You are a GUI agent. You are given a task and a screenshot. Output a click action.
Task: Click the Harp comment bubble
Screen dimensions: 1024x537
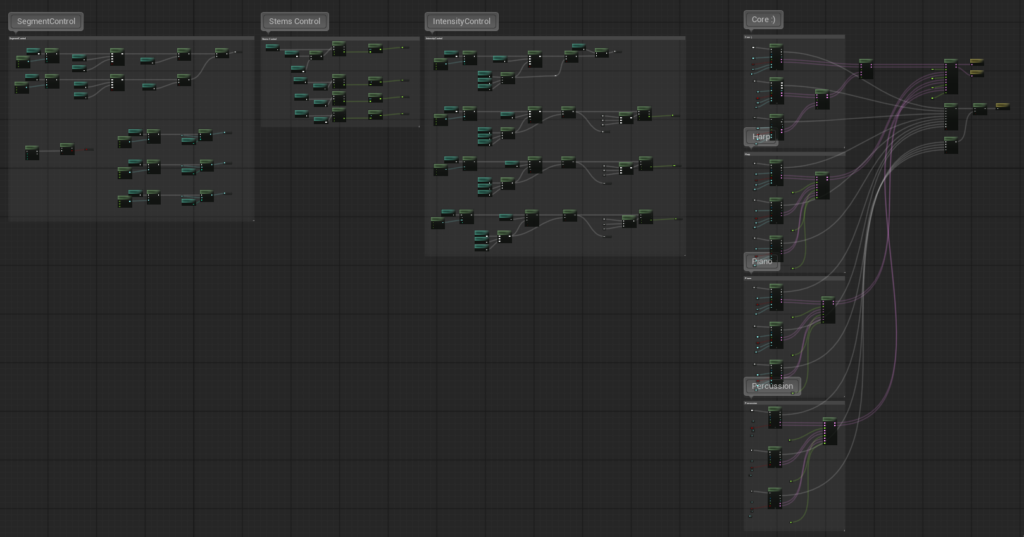click(762, 136)
